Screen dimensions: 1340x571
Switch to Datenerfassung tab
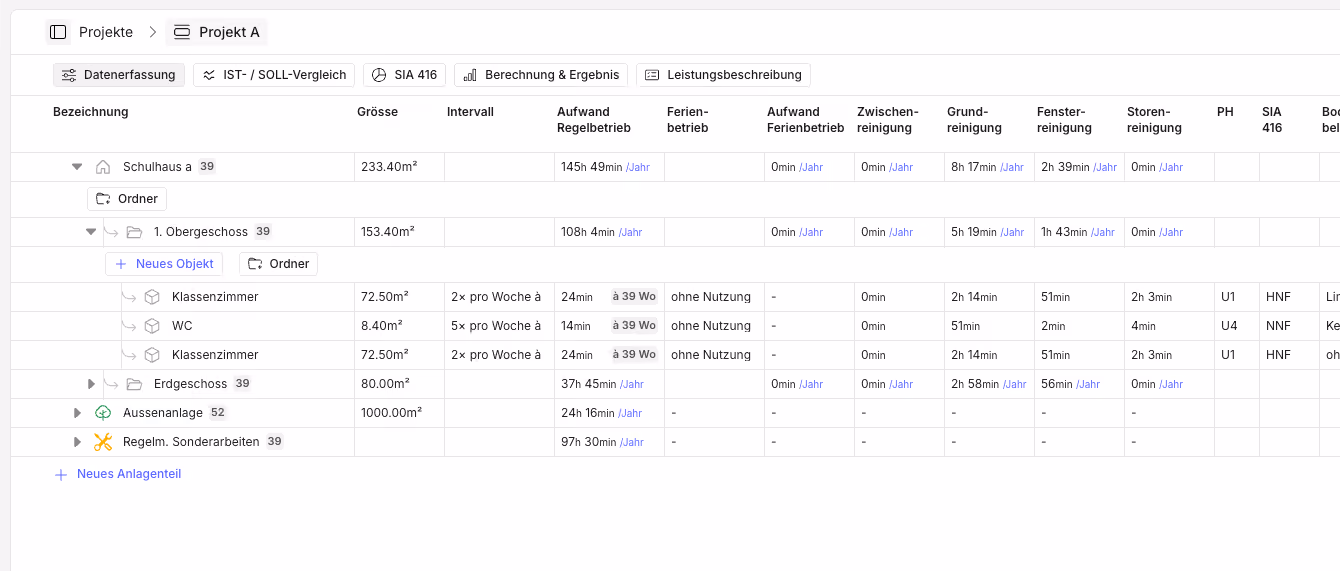tap(119, 75)
